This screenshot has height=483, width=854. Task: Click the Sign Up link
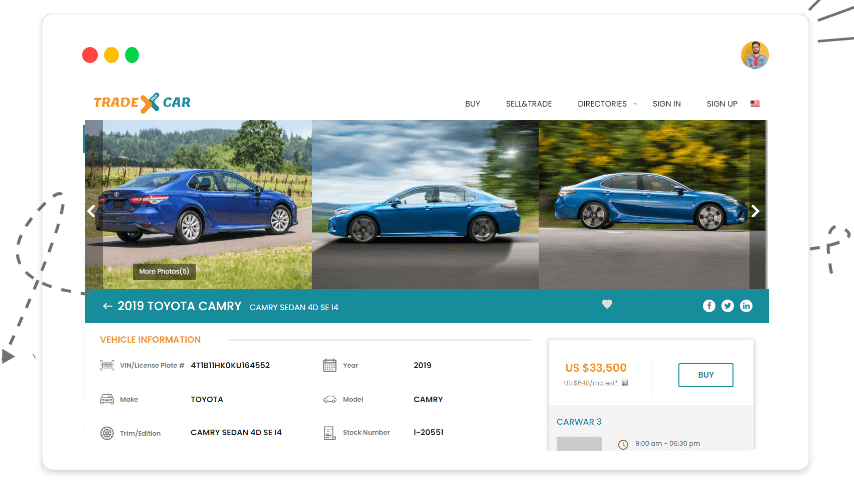pos(721,104)
